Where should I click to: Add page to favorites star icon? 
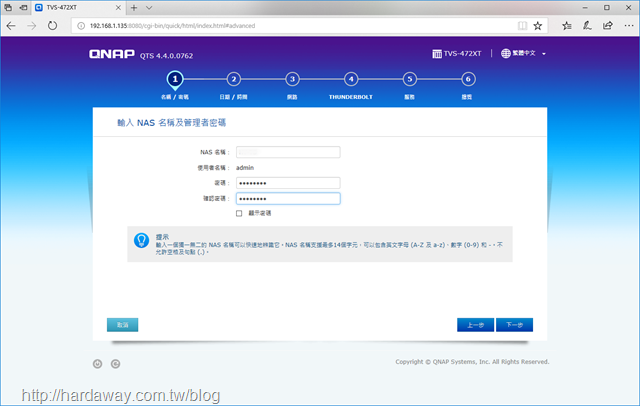point(538,26)
